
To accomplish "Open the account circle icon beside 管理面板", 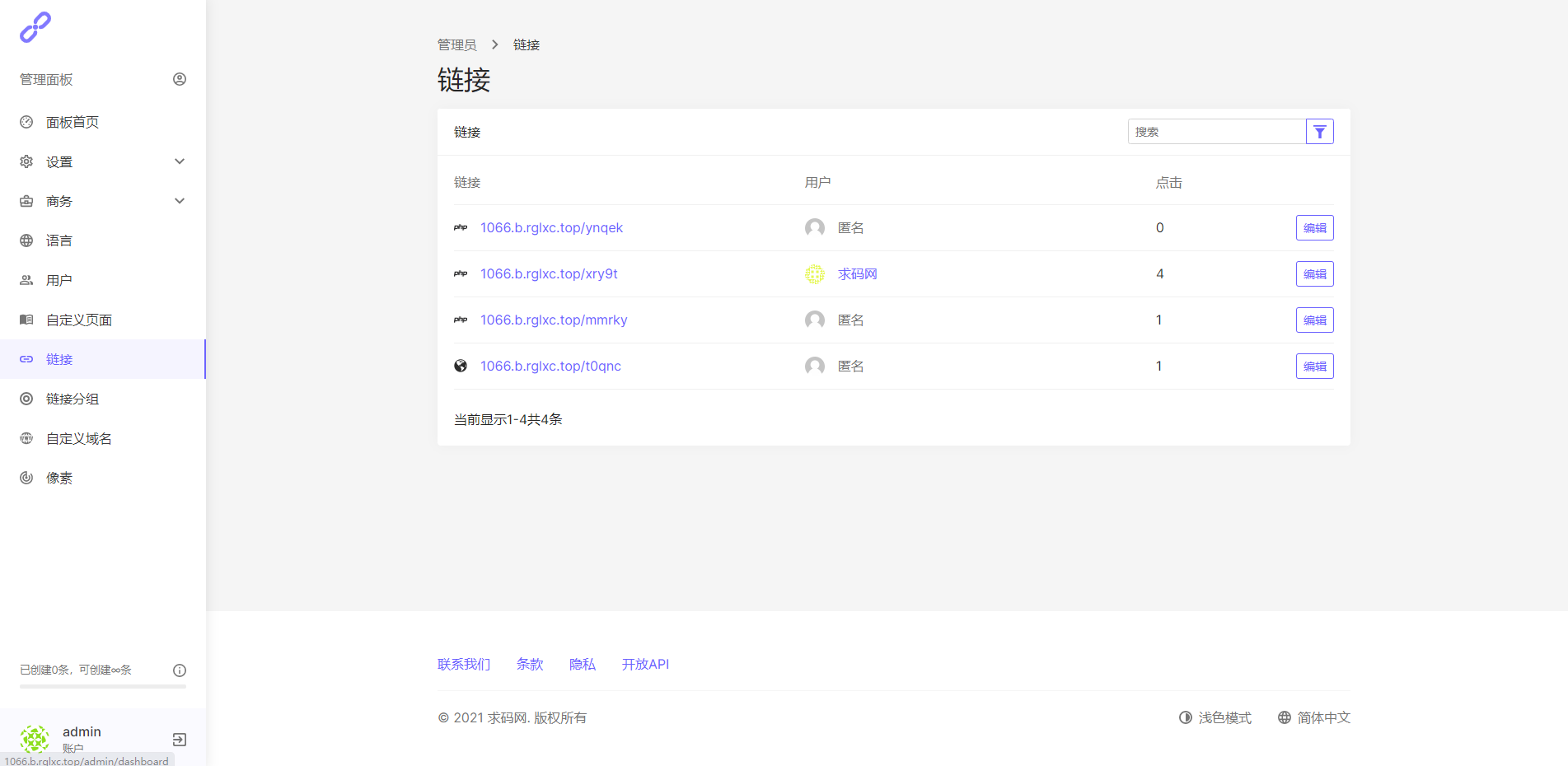I will [180, 79].
